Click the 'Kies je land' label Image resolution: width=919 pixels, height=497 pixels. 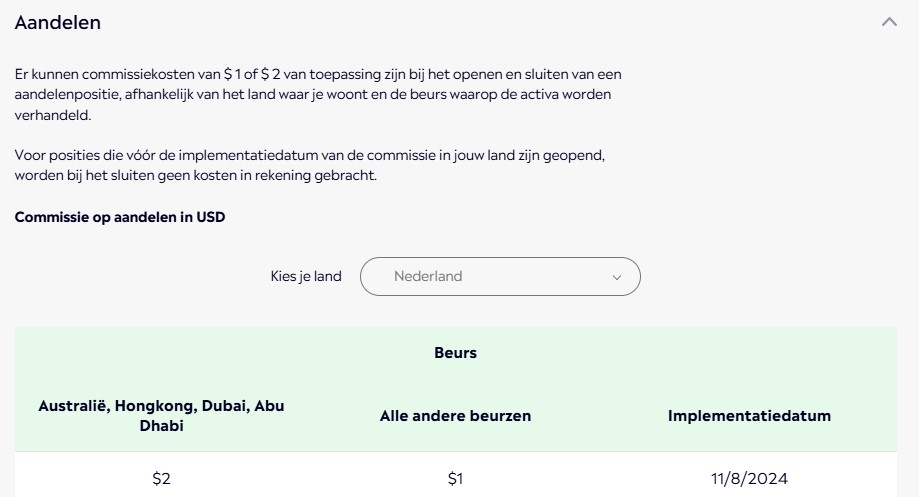(x=306, y=277)
